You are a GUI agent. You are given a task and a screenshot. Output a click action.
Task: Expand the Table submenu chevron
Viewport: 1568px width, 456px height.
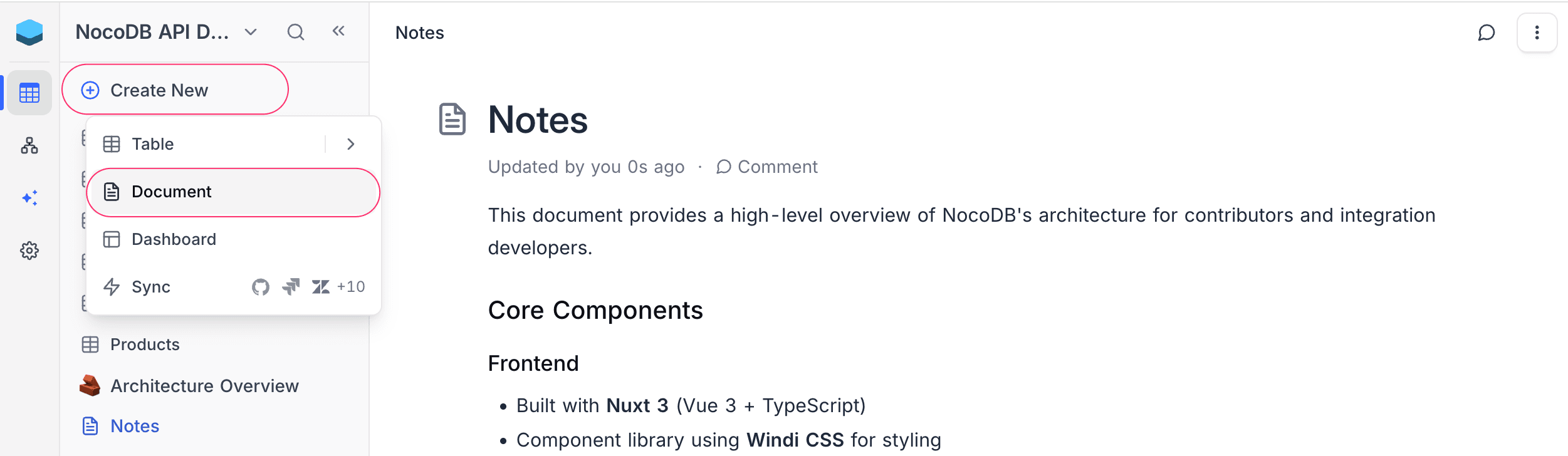tap(350, 143)
